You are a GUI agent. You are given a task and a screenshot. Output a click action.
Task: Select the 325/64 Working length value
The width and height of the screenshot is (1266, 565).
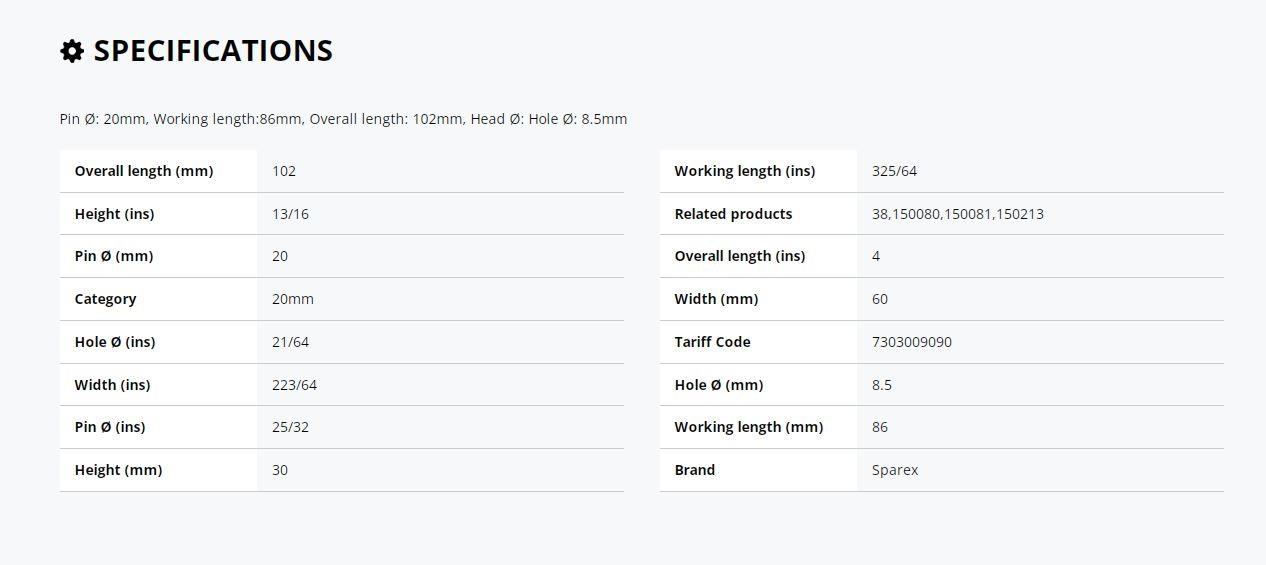pyautogui.click(x=894, y=171)
